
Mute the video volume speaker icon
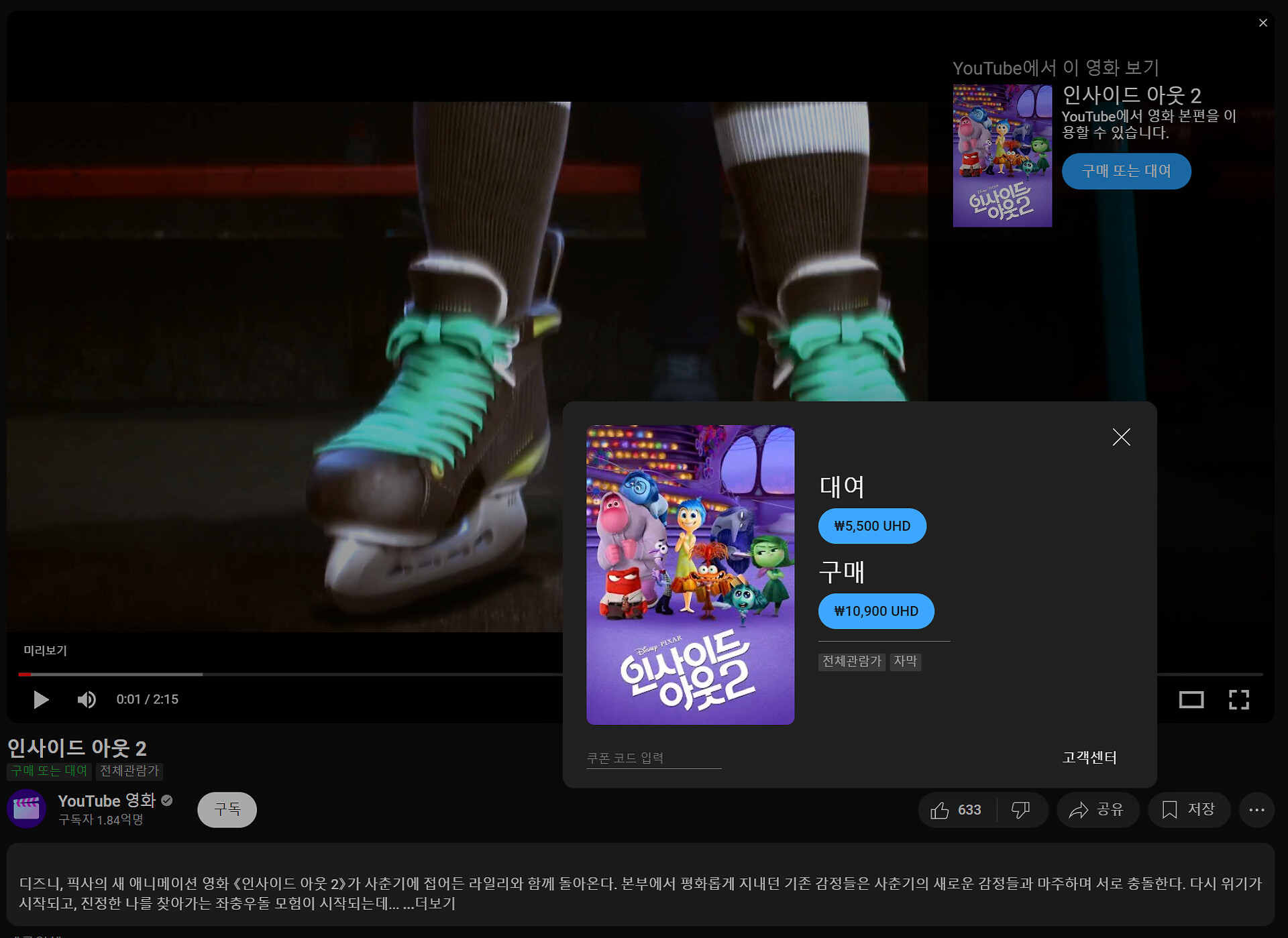pyautogui.click(x=86, y=699)
